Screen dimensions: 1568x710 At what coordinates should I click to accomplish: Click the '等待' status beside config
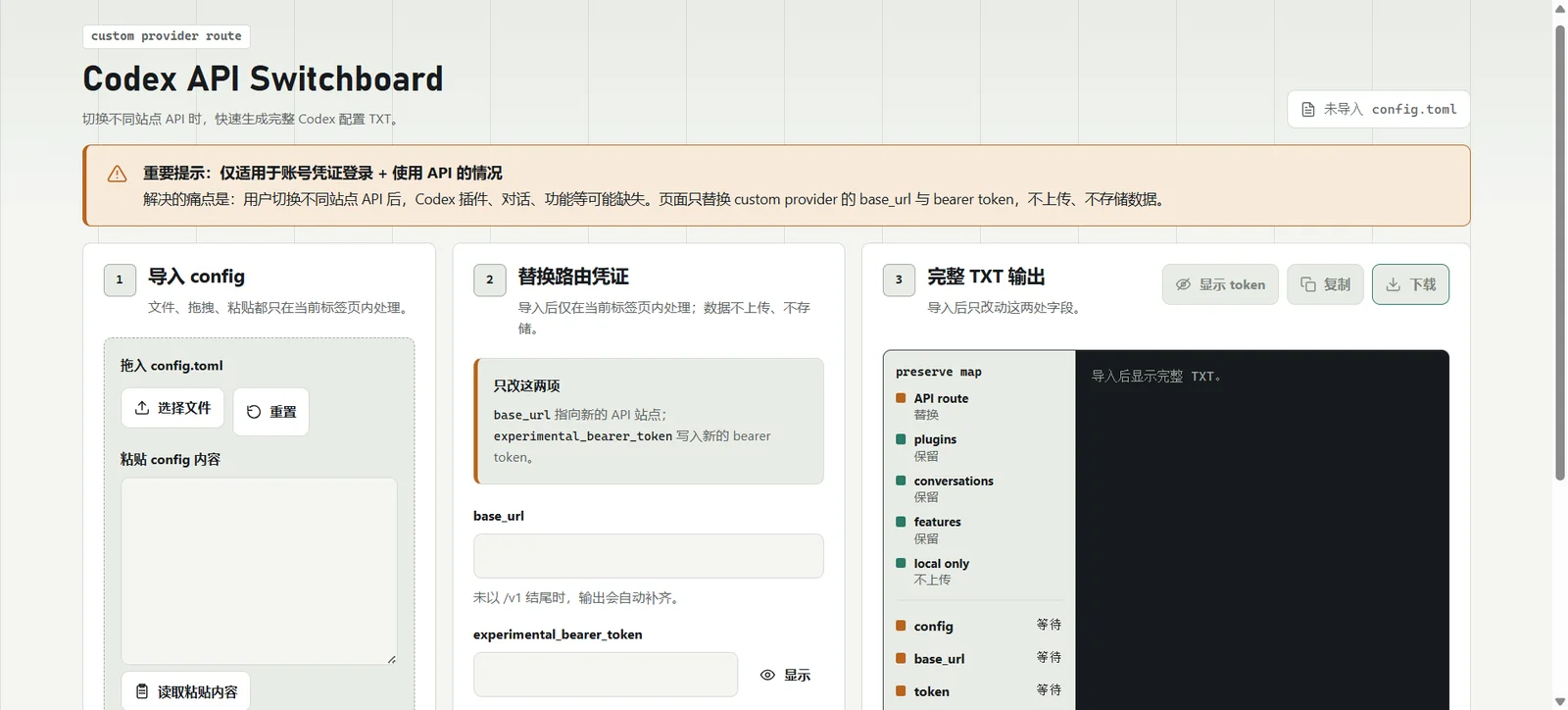(x=1050, y=625)
